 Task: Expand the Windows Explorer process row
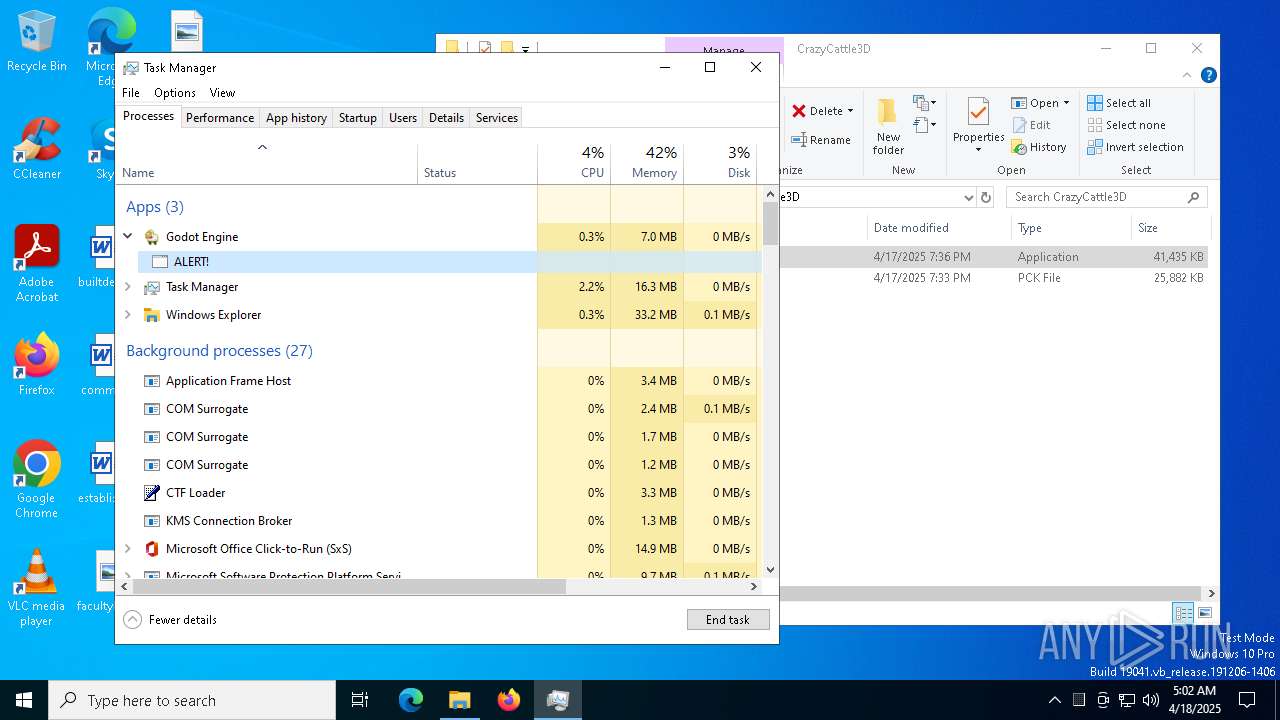pyautogui.click(x=128, y=315)
